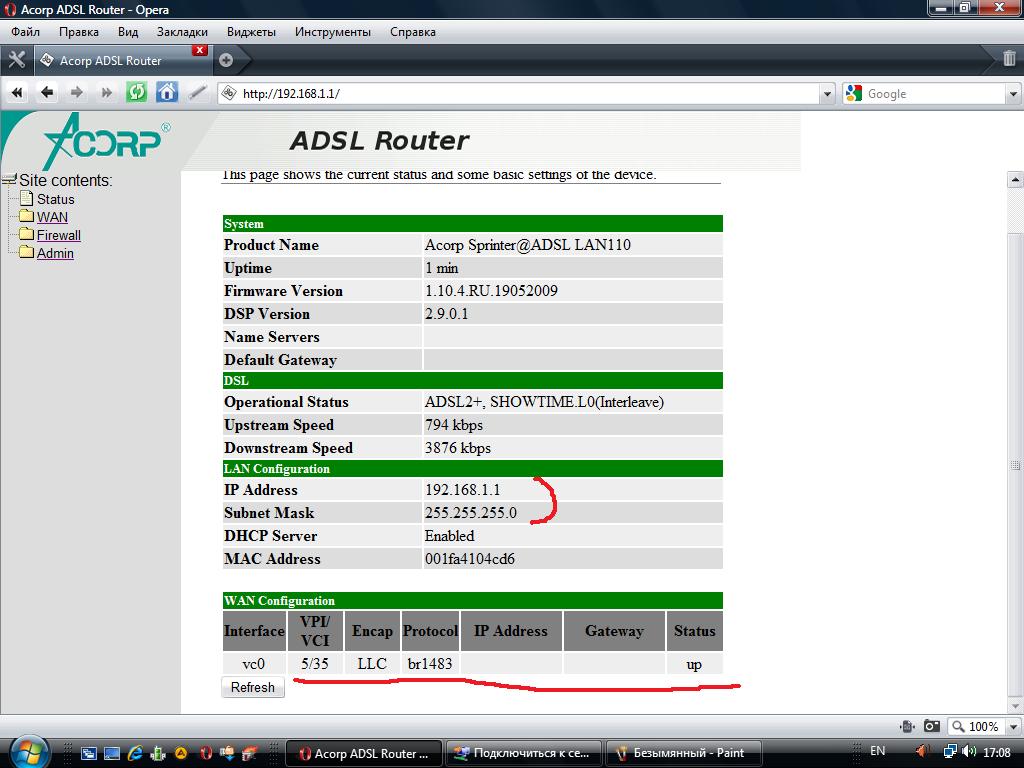The width and height of the screenshot is (1024, 768).
Task: Click the Rewind navigation button
Action: (x=17, y=93)
